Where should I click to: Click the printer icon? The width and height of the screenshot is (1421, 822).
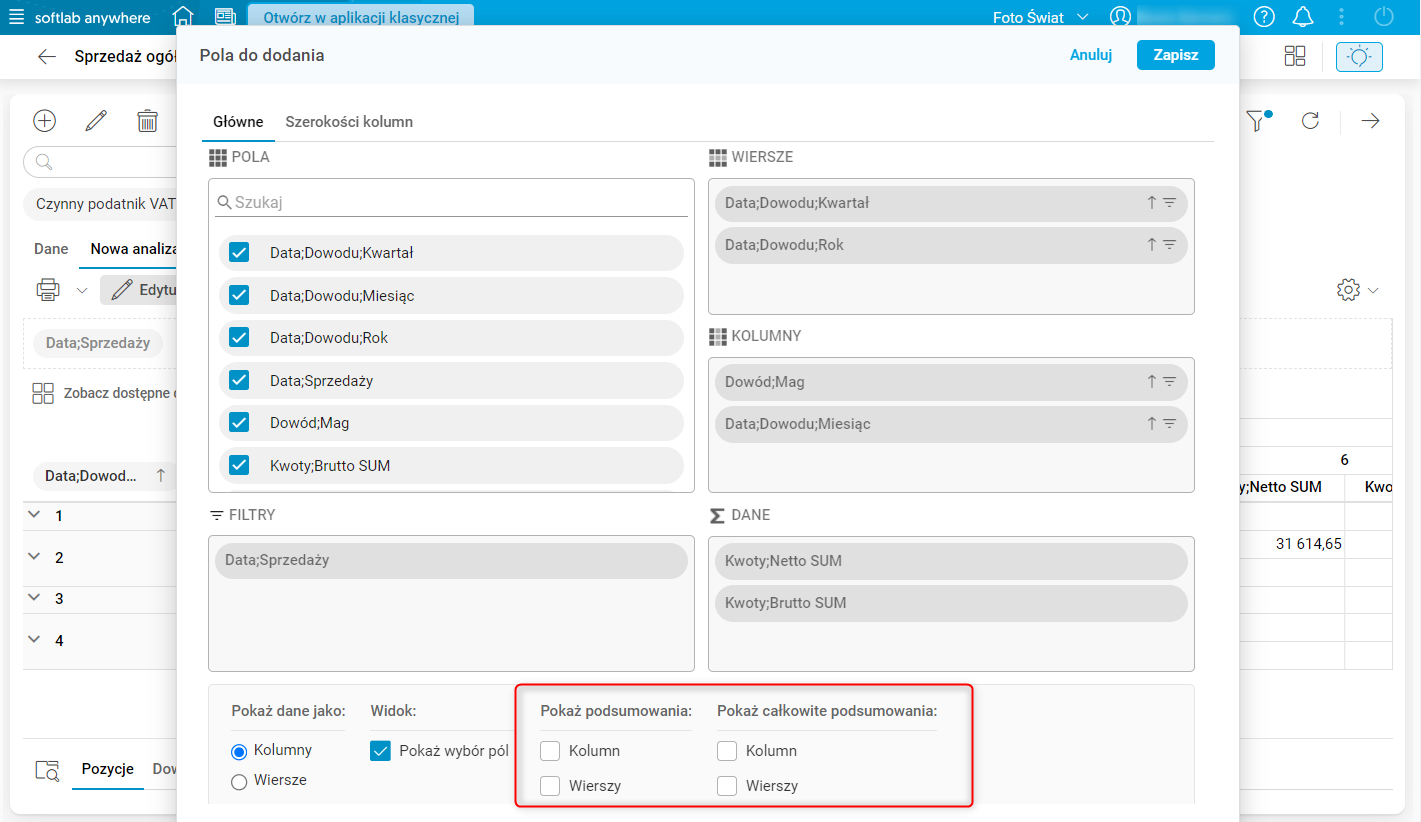(x=48, y=290)
